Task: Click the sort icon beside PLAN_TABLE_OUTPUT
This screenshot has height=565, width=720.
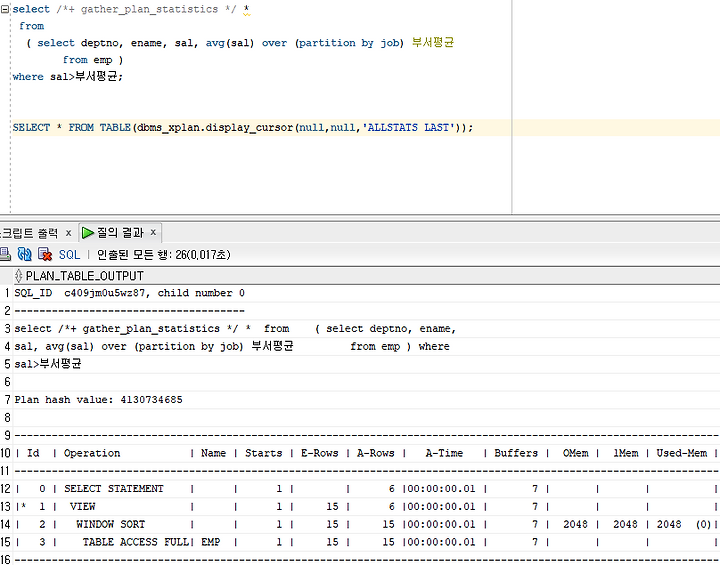Action: tap(18, 276)
